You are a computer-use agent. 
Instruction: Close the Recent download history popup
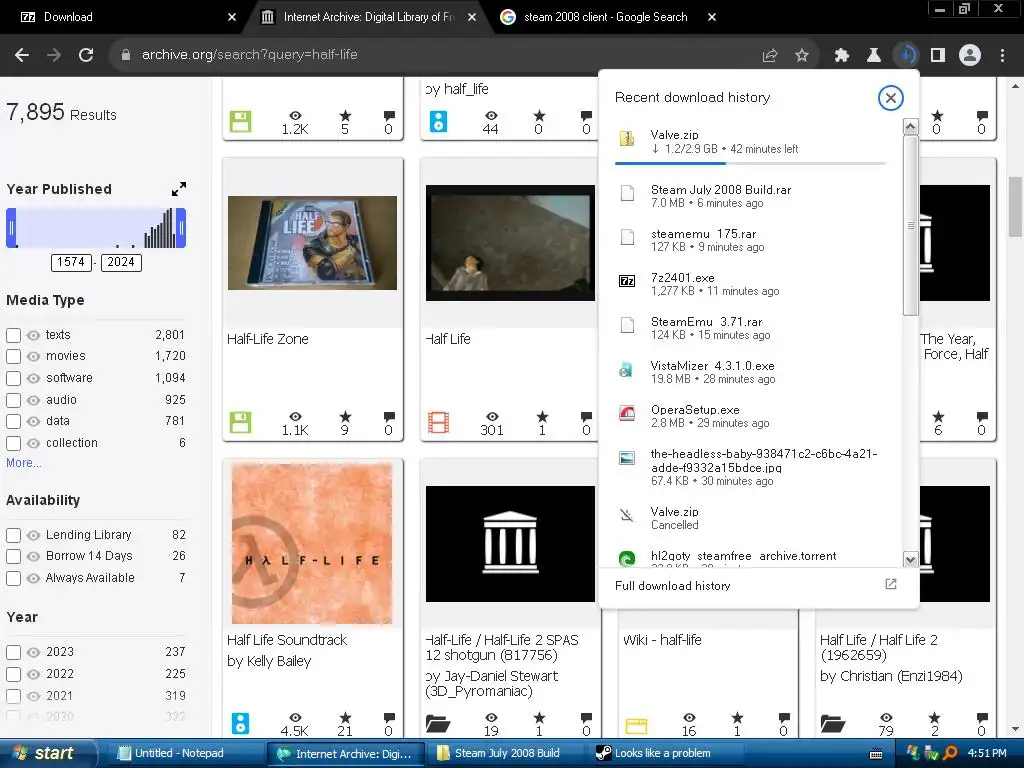click(x=891, y=98)
